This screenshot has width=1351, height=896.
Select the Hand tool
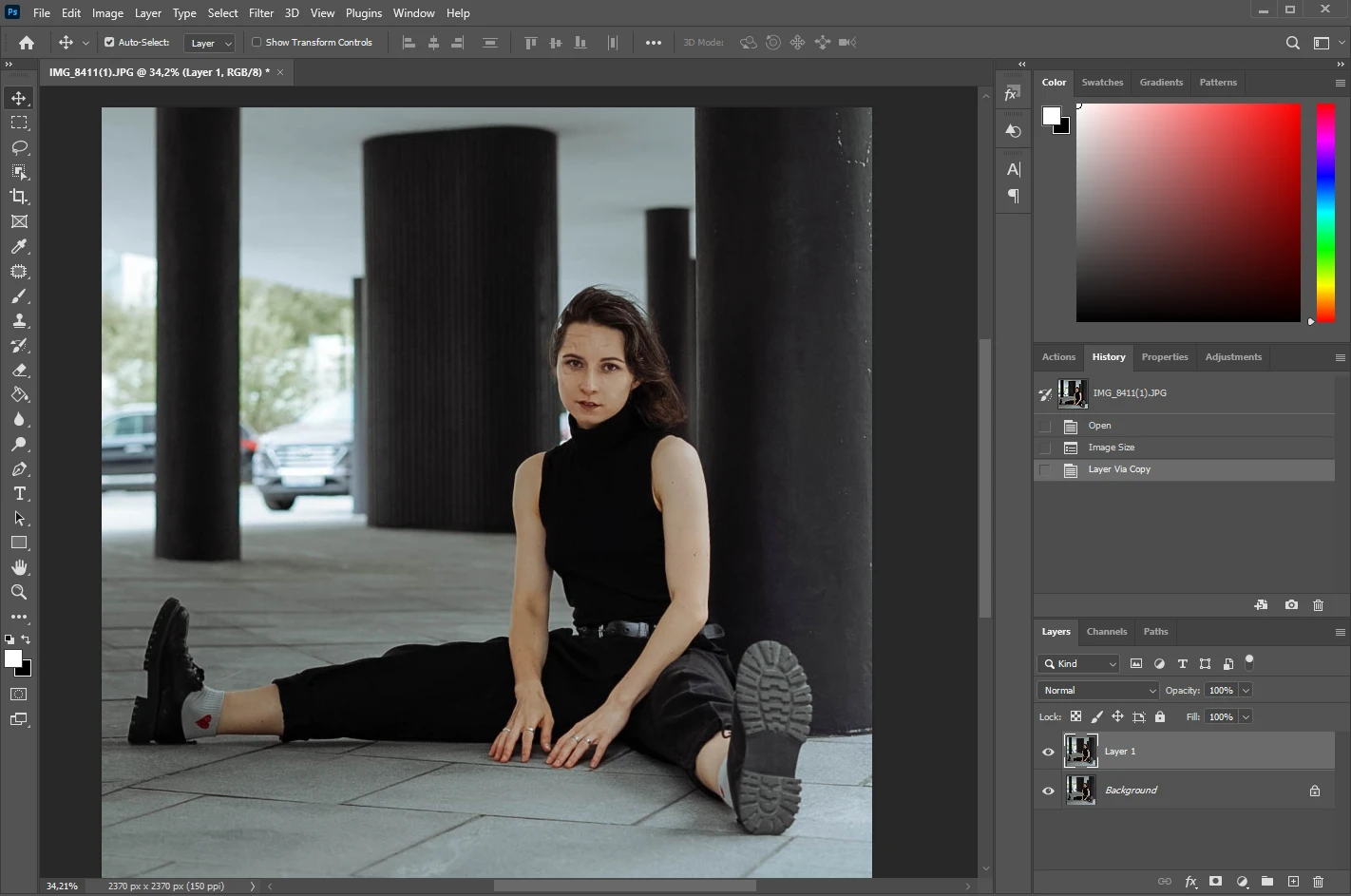[x=19, y=567]
